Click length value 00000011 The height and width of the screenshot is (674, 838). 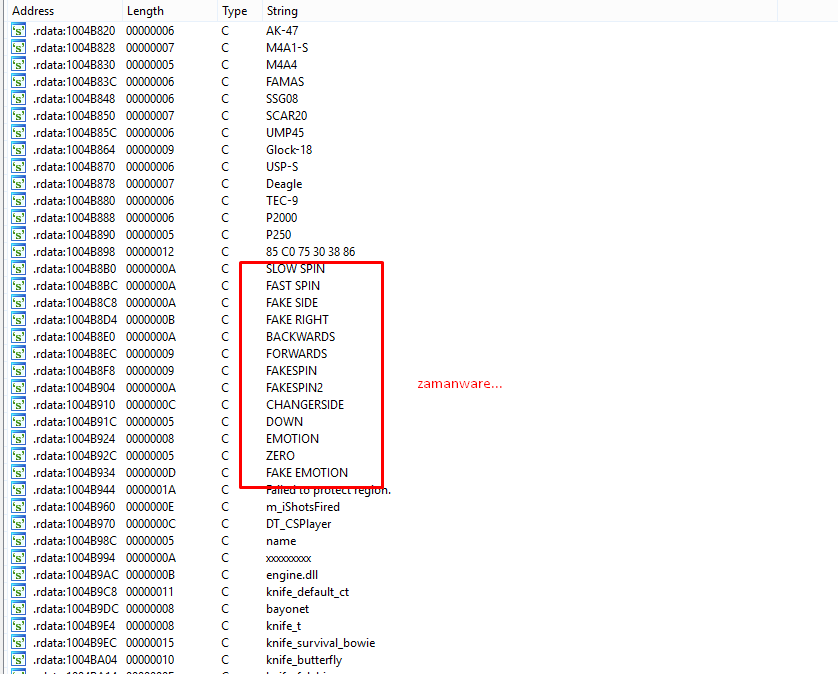point(150,592)
